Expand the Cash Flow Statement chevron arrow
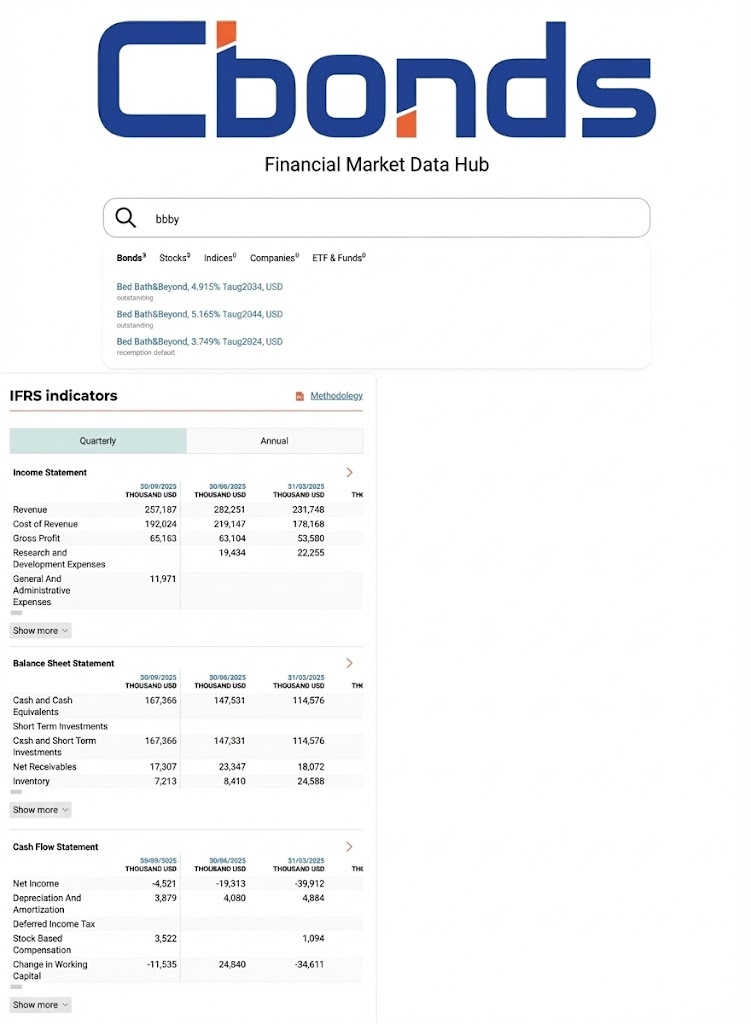The width and height of the screenshot is (751, 1024). 349,846
